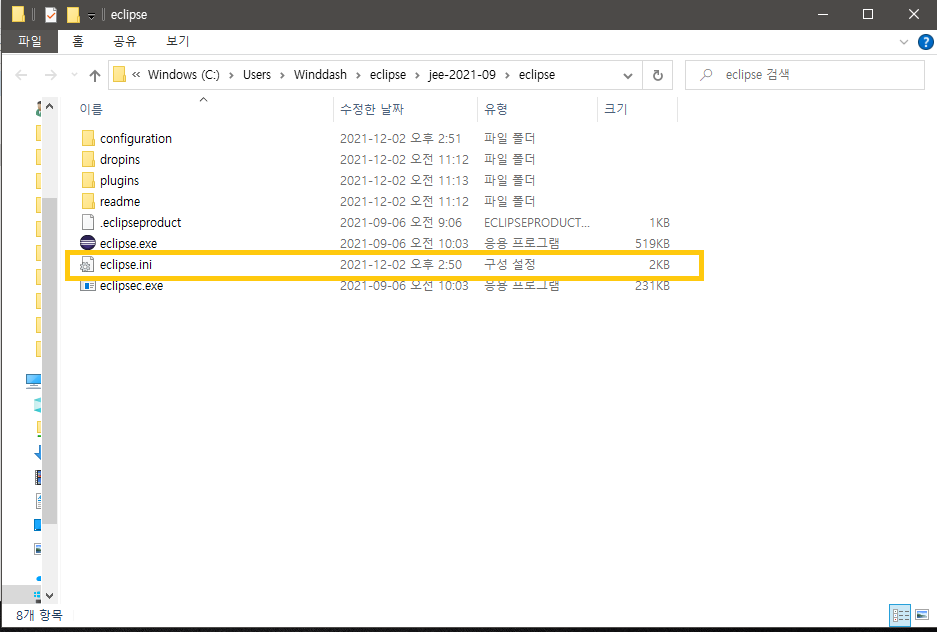The height and width of the screenshot is (632, 937).
Task: Go forward with the forward arrow
Action: pos(51,75)
